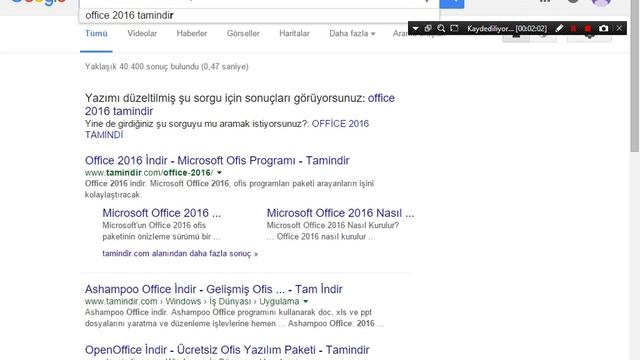Open Ashampoo Office İndir result
Screen dimensions: 640x360
[x=213, y=289]
